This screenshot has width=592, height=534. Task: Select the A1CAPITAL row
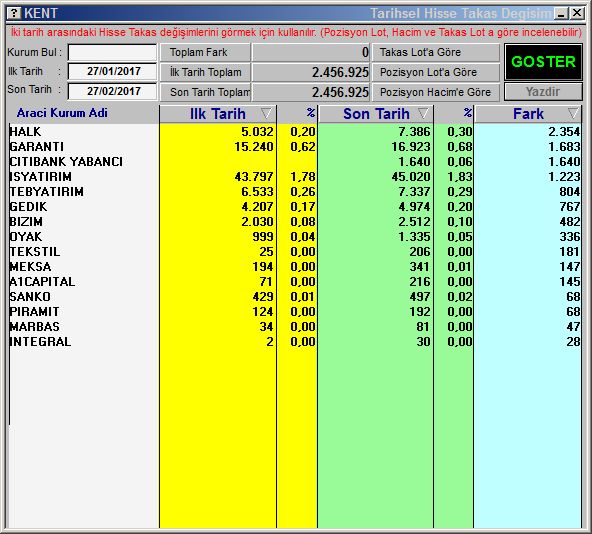click(295, 282)
